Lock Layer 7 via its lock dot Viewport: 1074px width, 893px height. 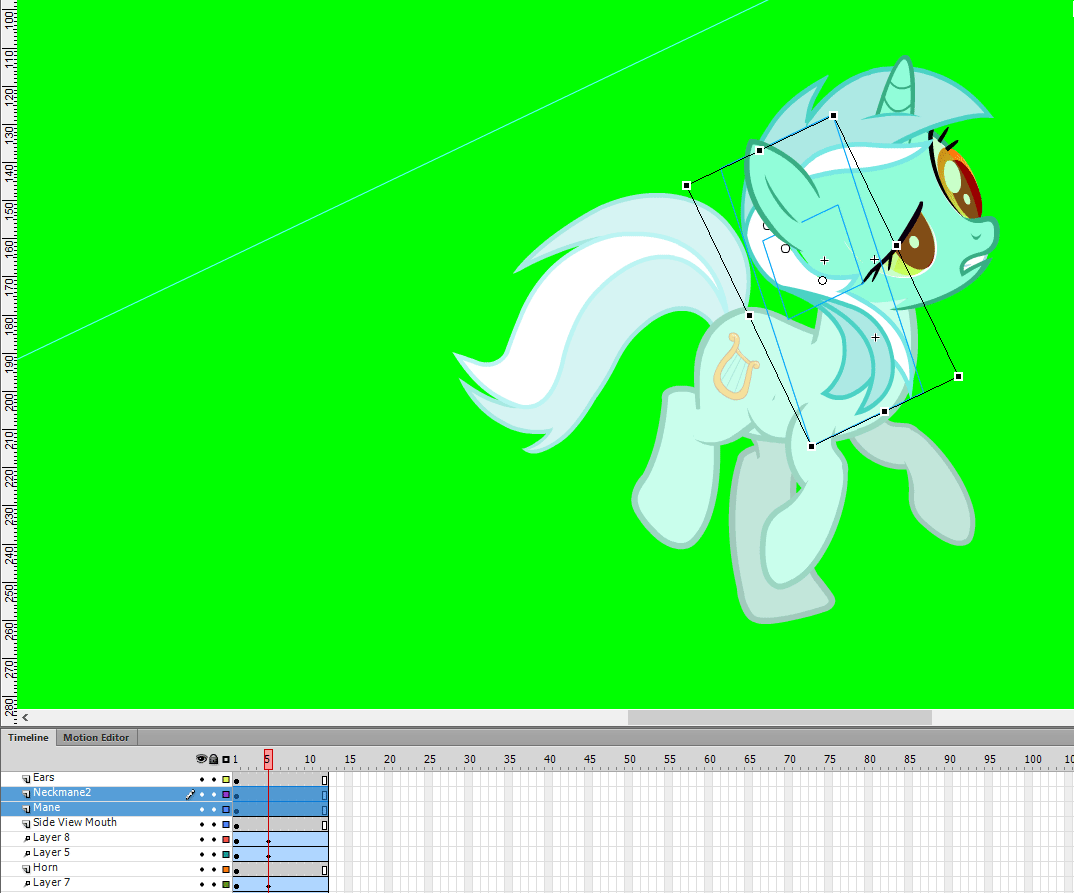click(x=214, y=885)
